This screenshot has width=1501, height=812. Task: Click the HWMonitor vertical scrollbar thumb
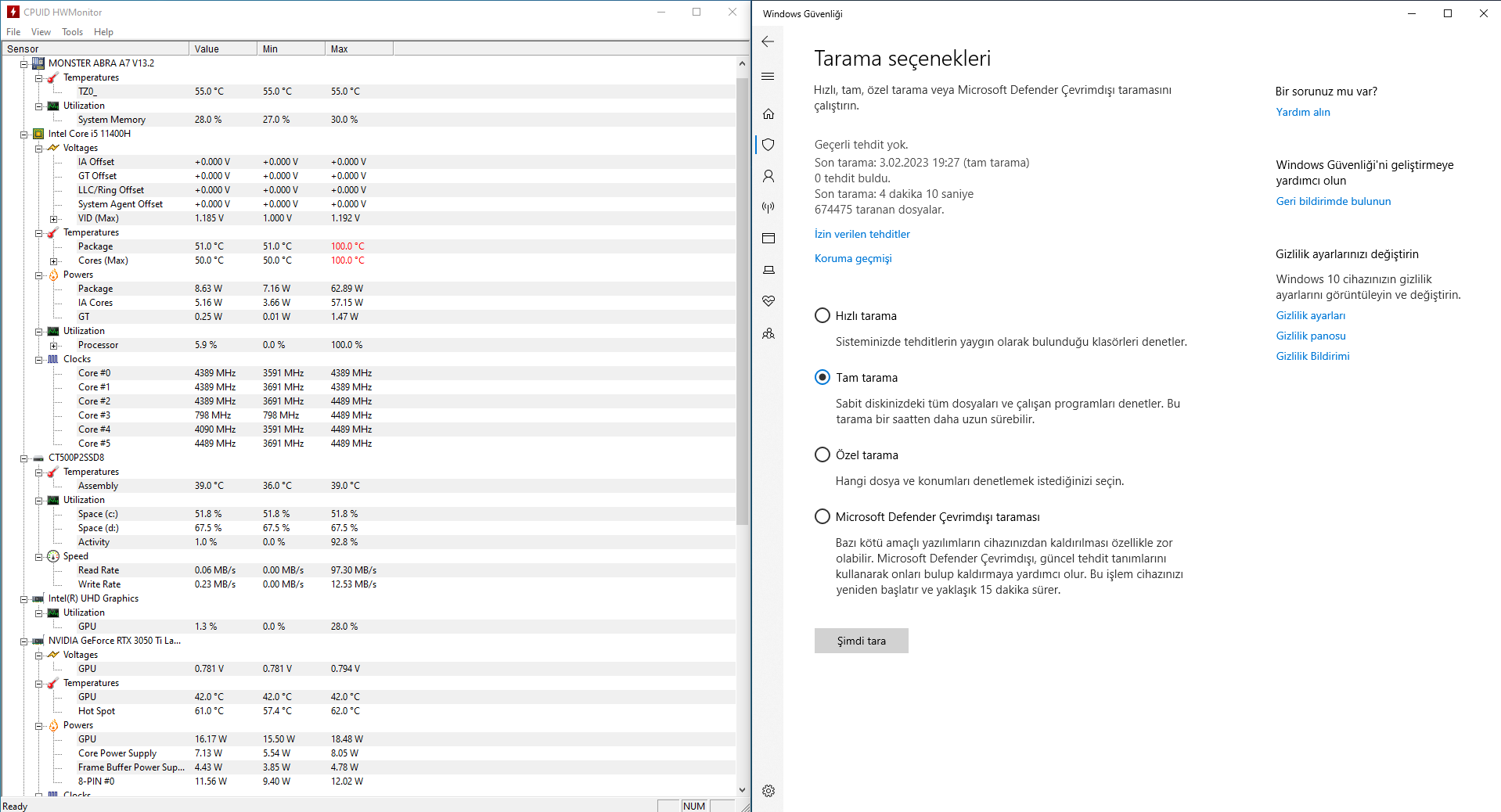742,301
